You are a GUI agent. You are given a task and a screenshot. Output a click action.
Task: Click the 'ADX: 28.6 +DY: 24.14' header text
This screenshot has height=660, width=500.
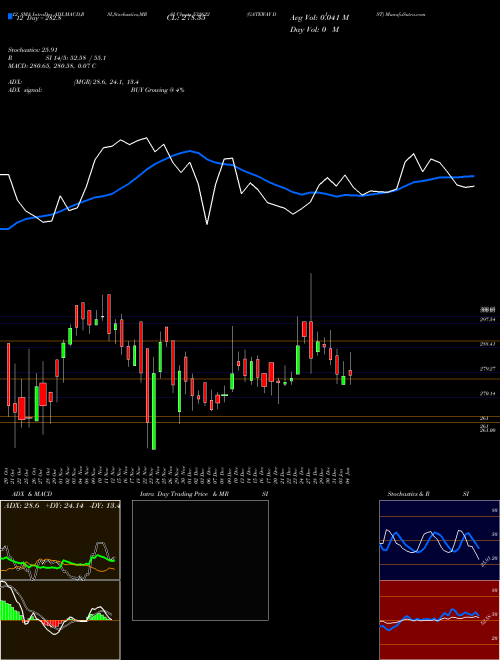click(x=45, y=506)
